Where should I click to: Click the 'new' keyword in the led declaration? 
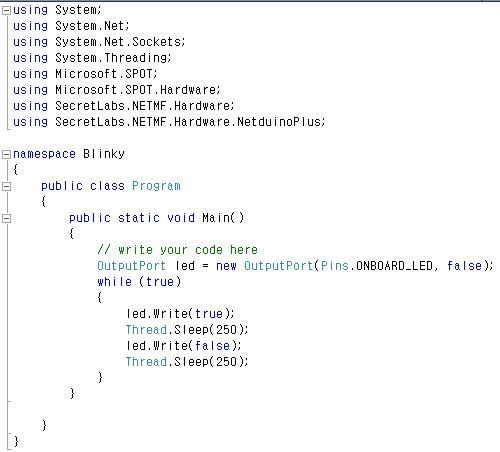point(226,266)
